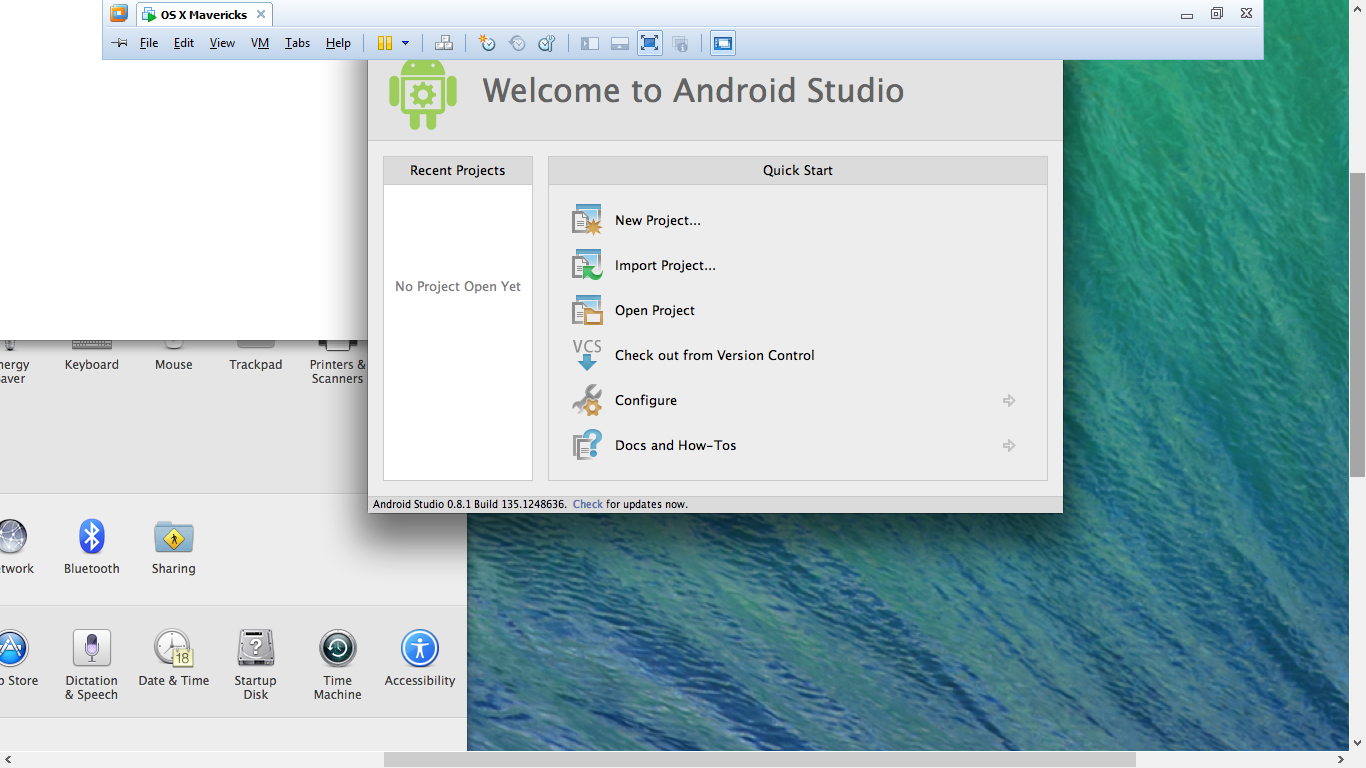Revert to snapshot via VMware toolbar
The image size is (1366, 768).
517,43
